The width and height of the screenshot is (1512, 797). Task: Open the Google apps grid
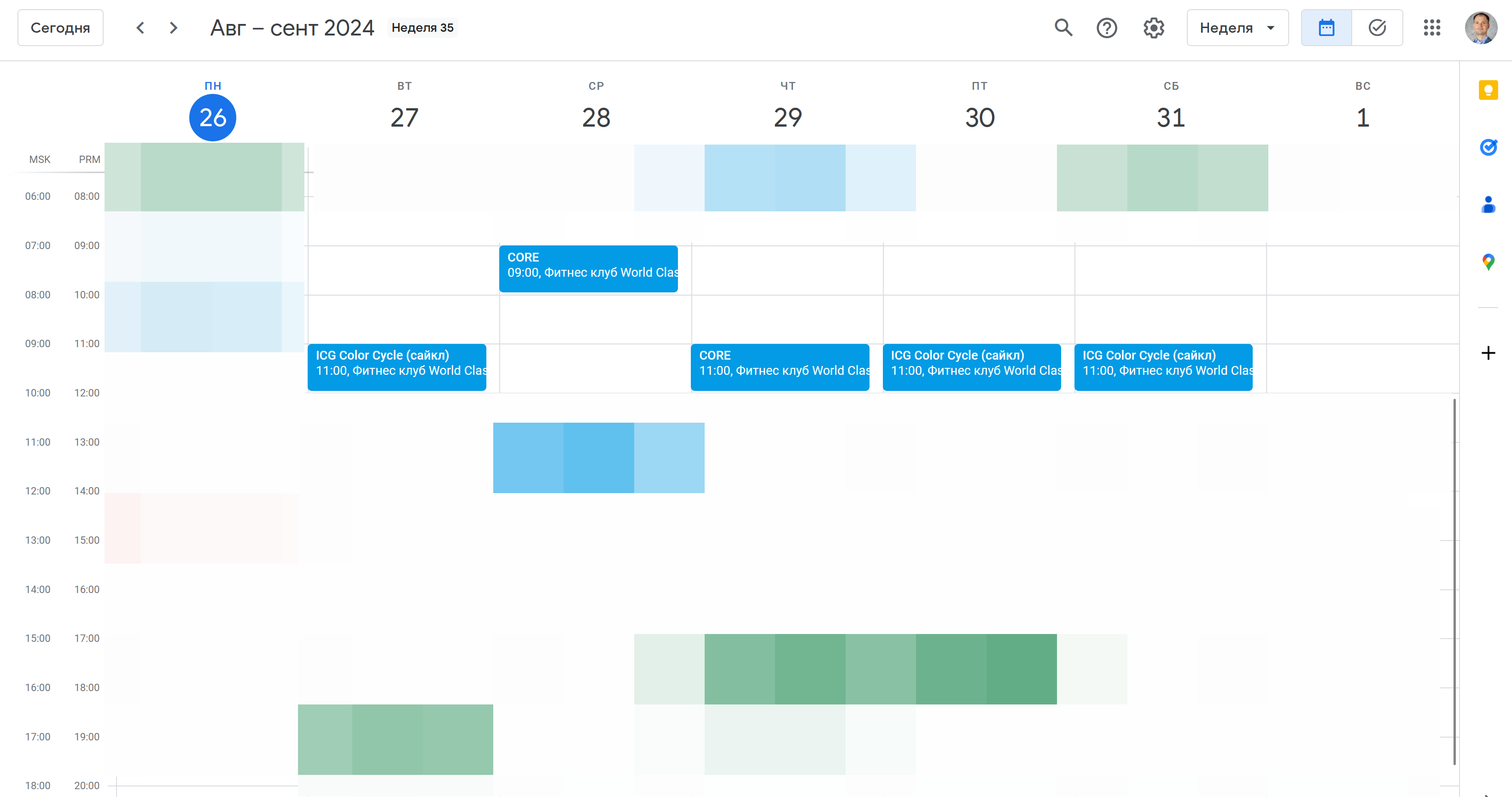coord(1431,28)
